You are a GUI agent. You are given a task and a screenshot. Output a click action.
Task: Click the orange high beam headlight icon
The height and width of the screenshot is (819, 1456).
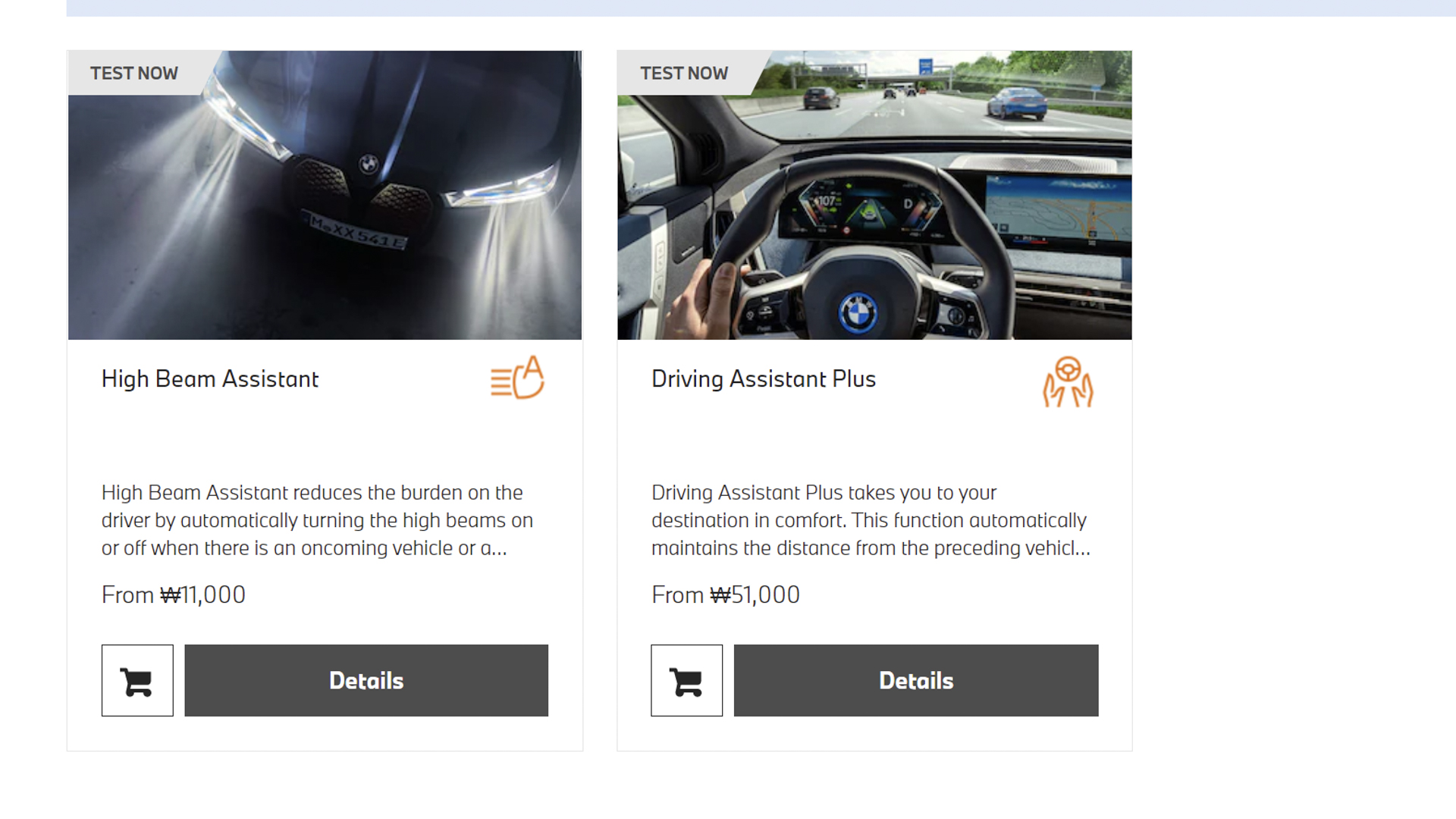tap(517, 378)
